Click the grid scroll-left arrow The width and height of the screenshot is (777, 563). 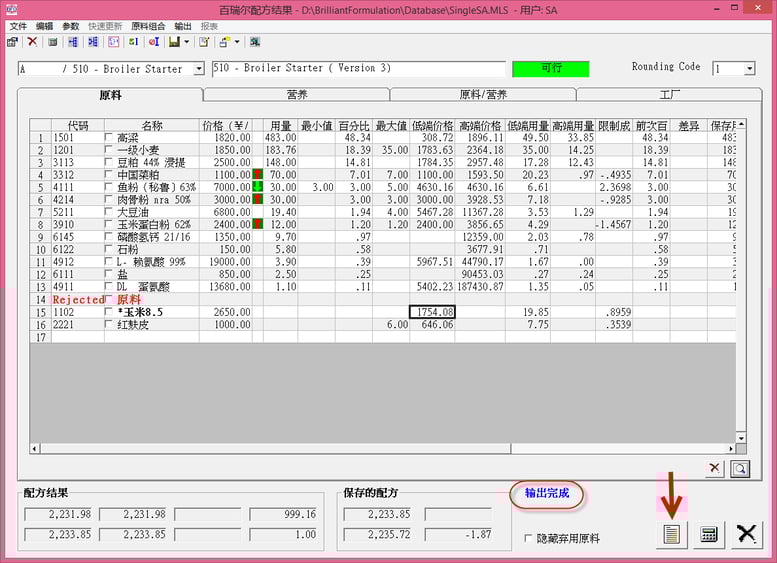click(x=35, y=449)
